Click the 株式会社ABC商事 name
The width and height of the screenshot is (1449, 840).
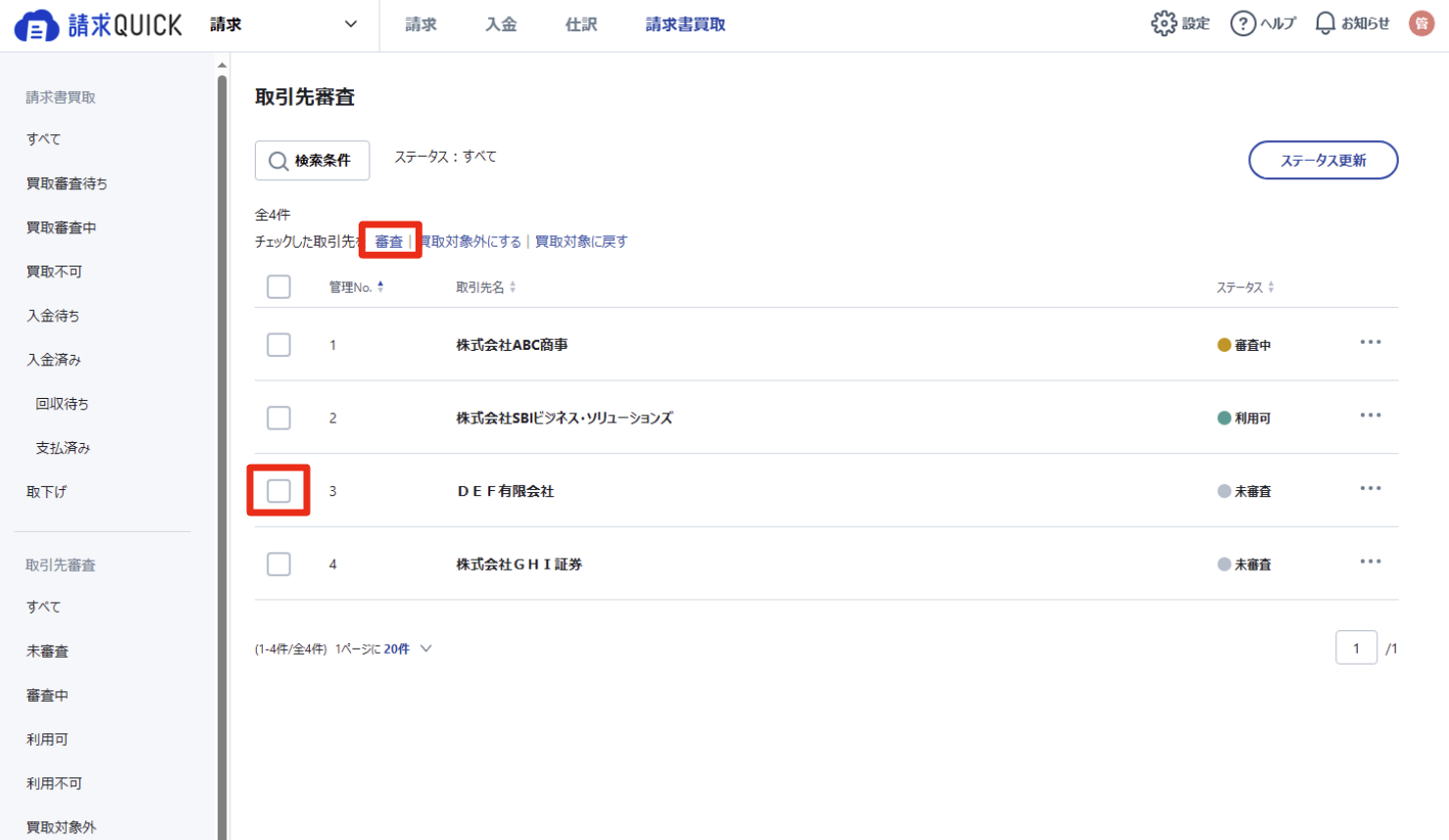coord(512,345)
